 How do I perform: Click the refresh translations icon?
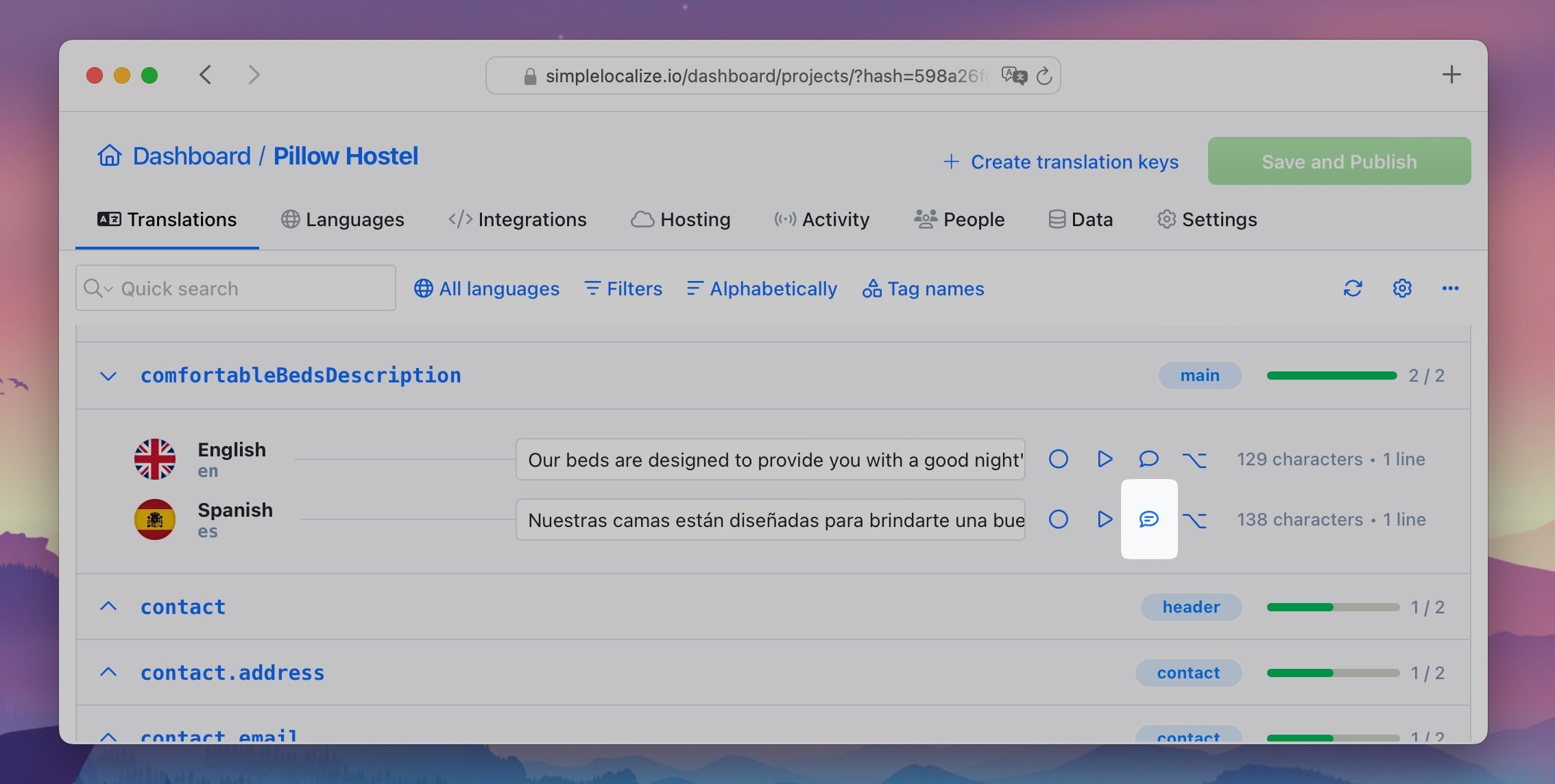[1353, 289]
